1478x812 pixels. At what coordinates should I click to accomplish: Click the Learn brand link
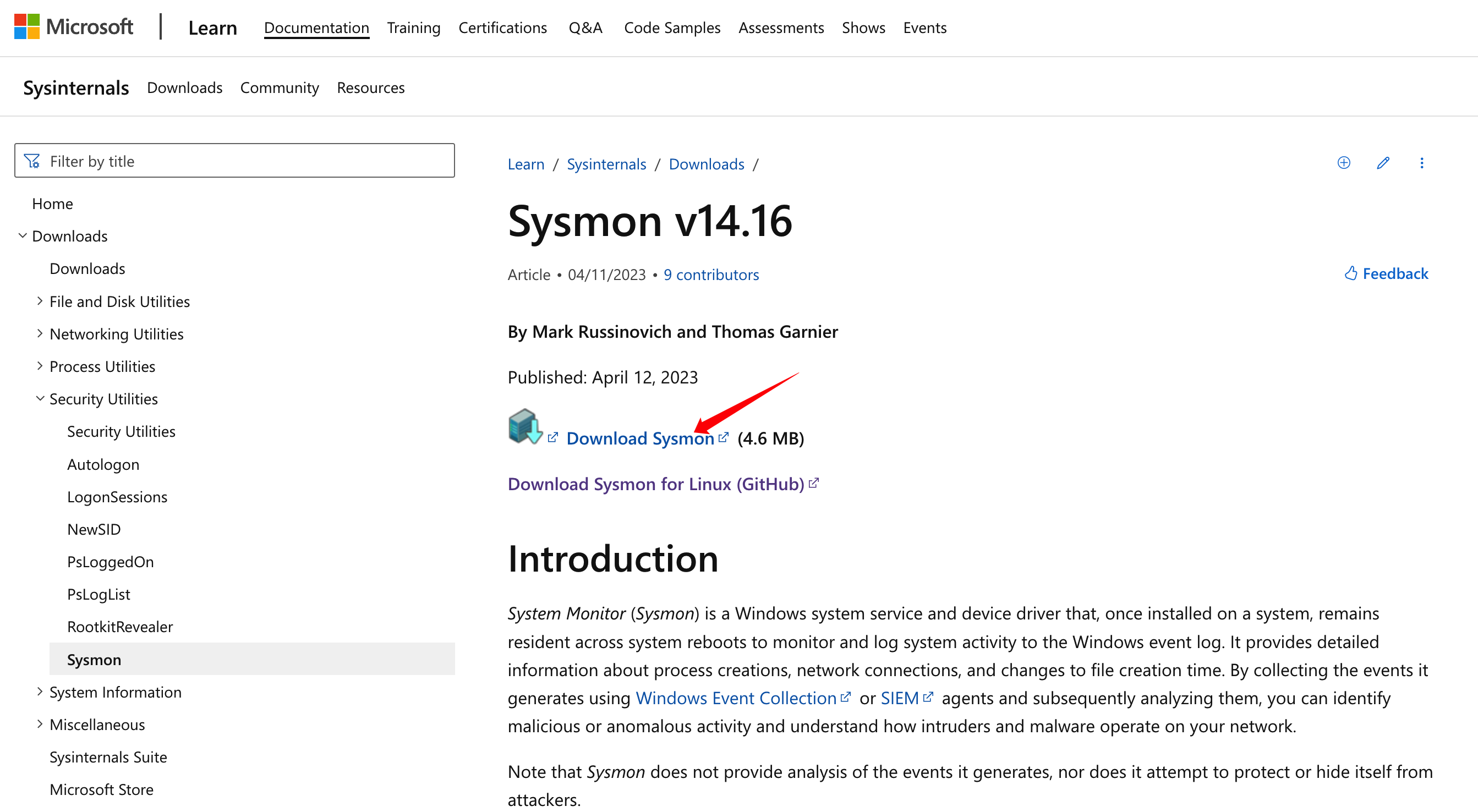click(x=212, y=28)
